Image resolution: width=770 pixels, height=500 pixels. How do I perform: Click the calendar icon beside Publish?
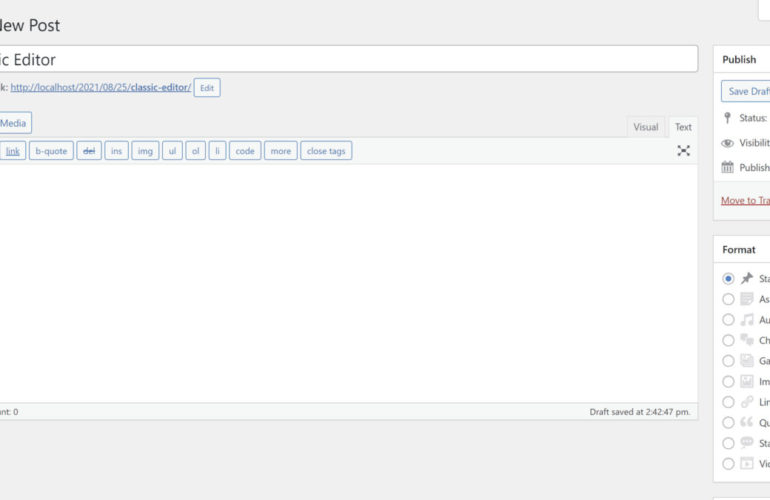tap(727, 168)
